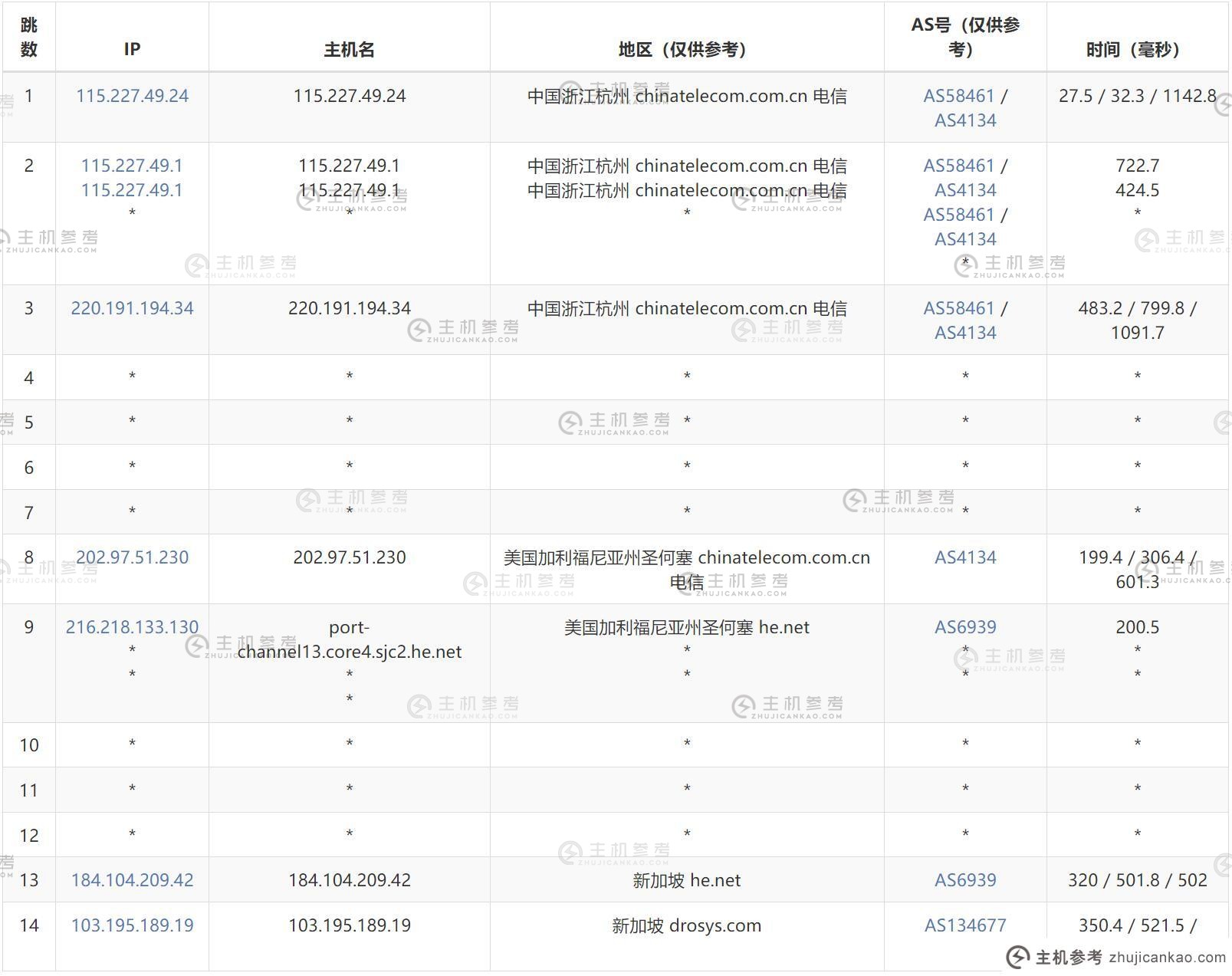Select hostname cell 202.97.51.230
Image resolution: width=1232 pixels, height=976 pixels.
pos(349,557)
